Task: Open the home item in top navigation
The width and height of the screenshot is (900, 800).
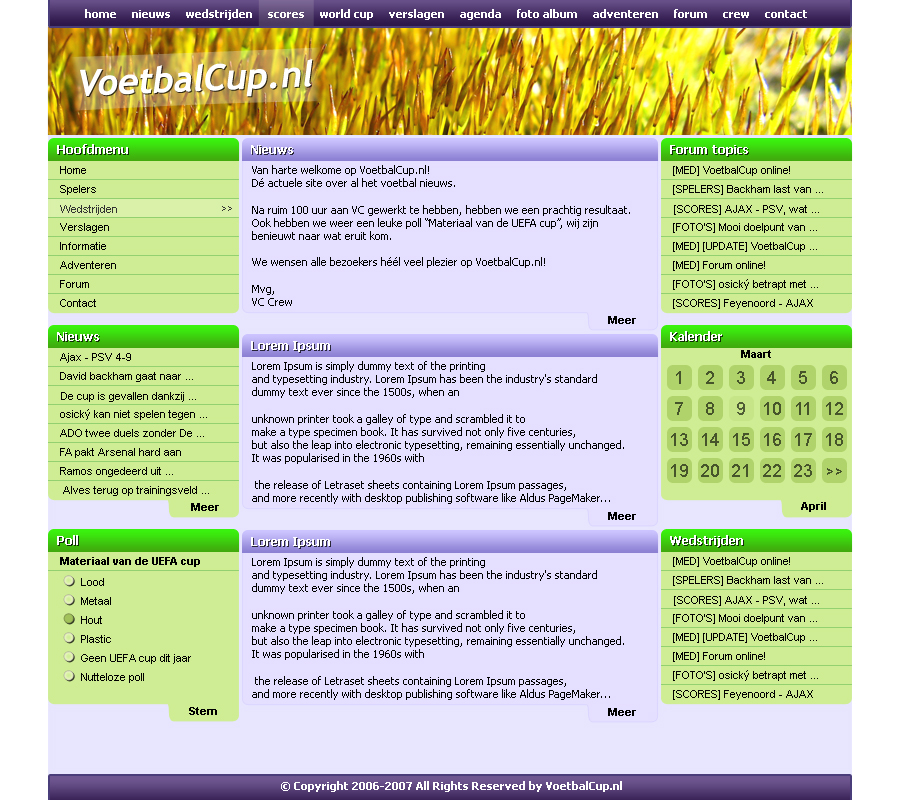Action: (100, 14)
